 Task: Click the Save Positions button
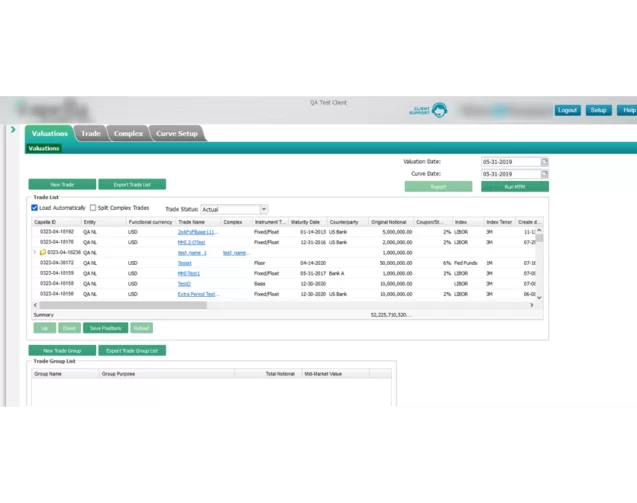[106, 328]
